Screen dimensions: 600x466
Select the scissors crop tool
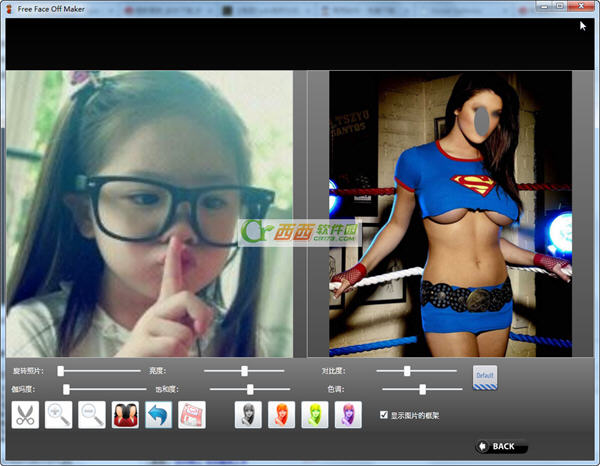click(25, 415)
